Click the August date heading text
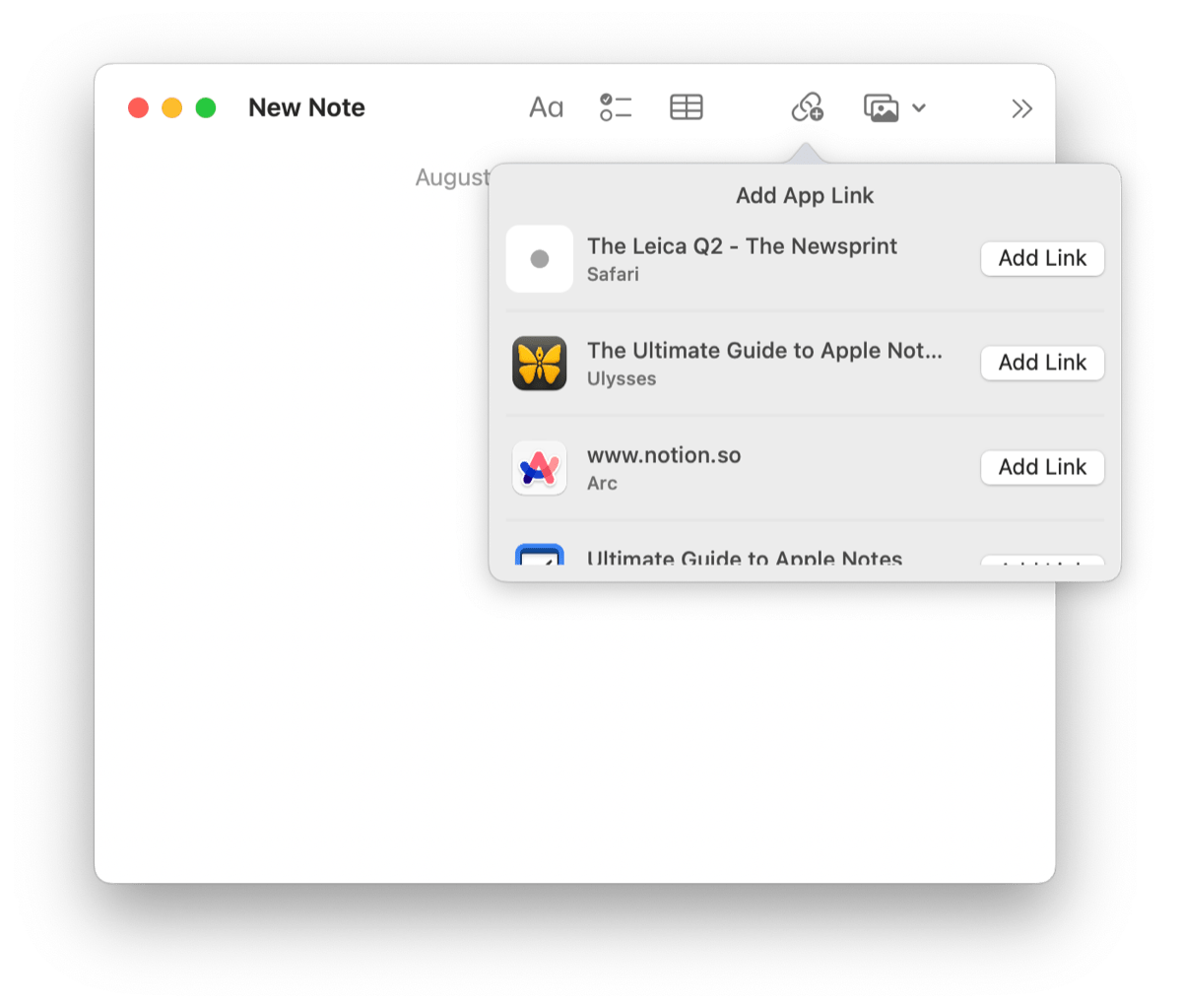Screen dimensions: 1182x1008 [x=454, y=177]
